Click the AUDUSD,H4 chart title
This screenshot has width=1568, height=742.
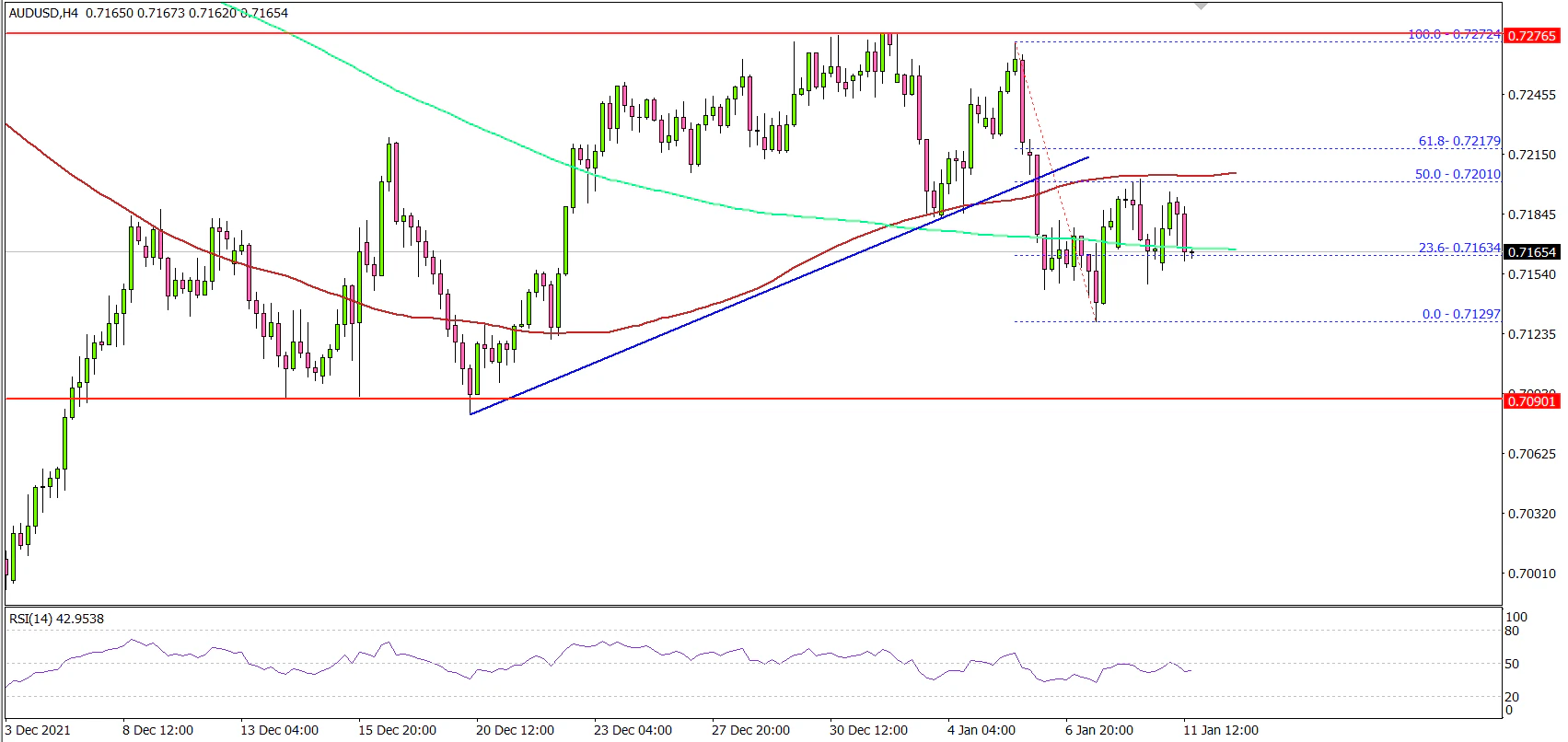pyautogui.click(x=43, y=13)
